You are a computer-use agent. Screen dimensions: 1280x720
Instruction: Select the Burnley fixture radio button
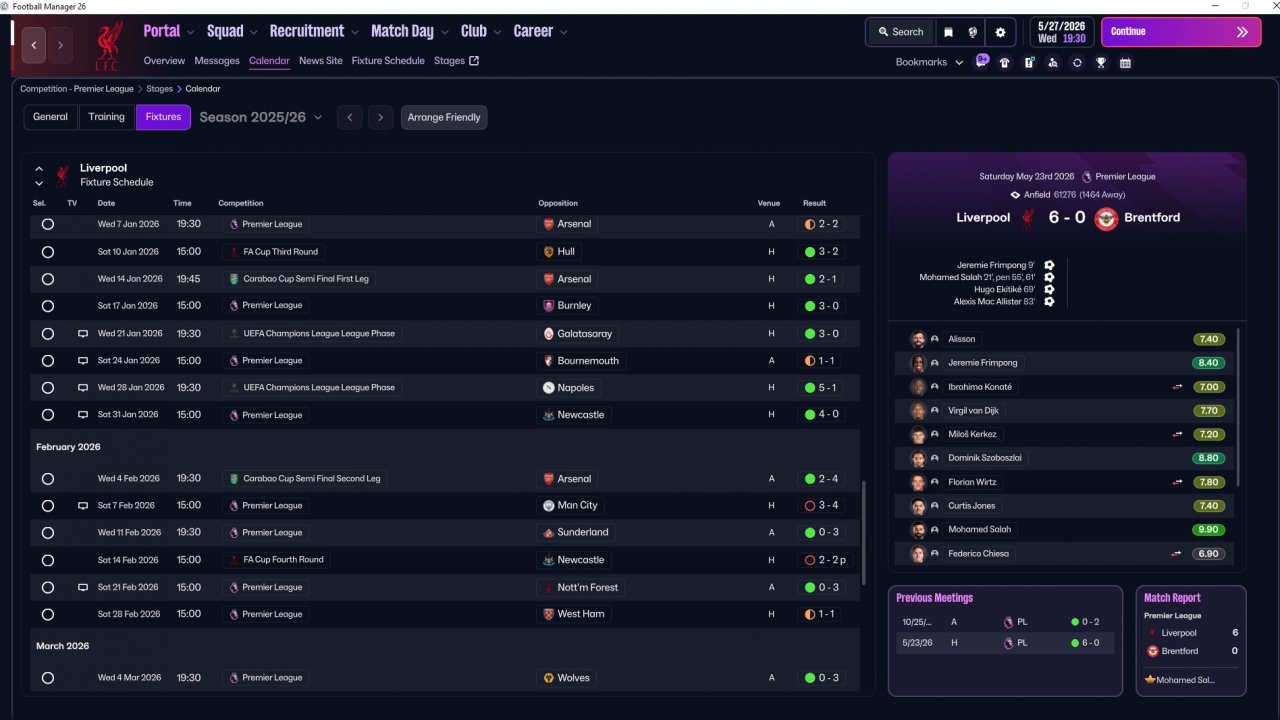(x=47, y=306)
